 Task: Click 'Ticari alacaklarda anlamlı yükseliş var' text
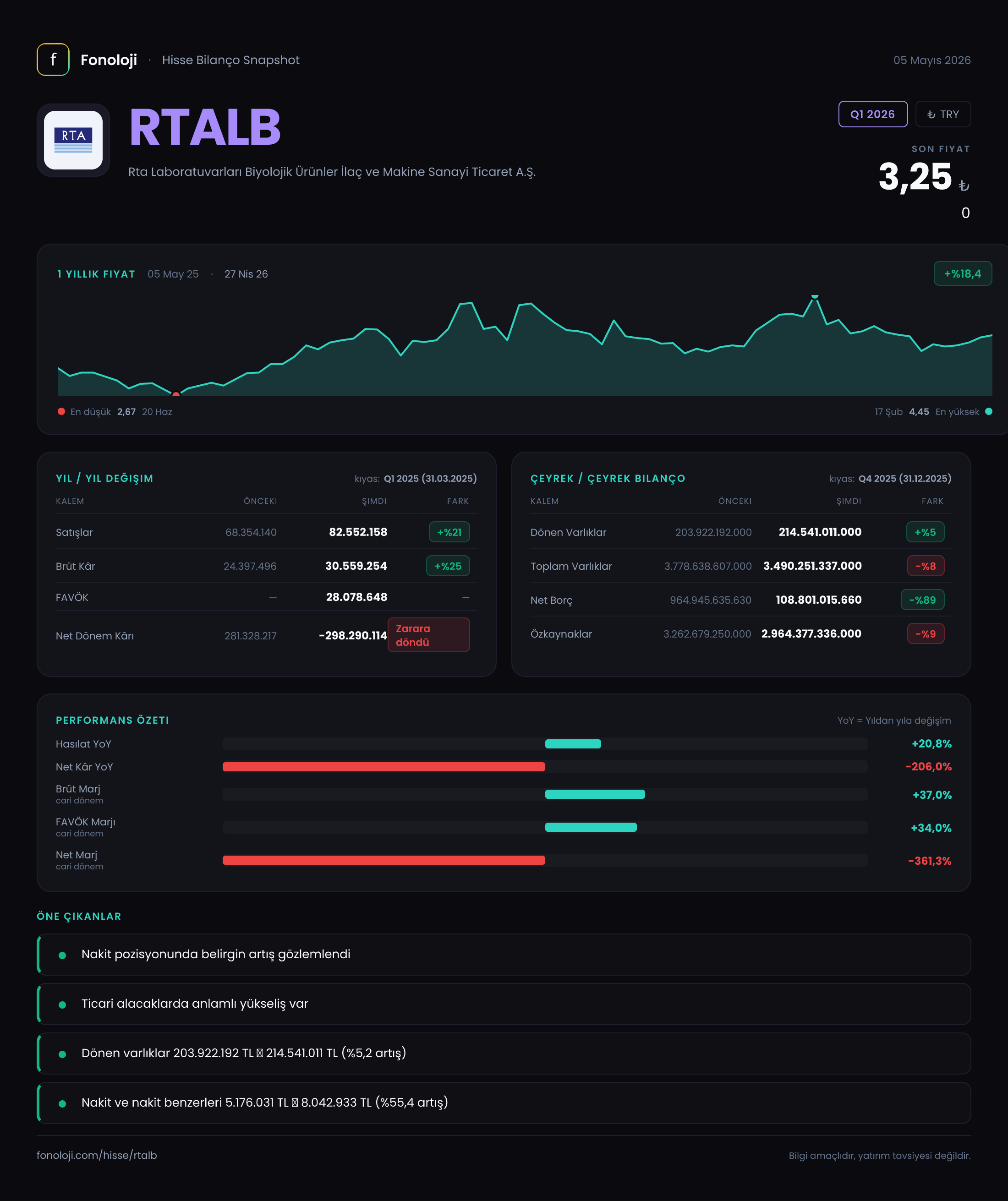(195, 1004)
